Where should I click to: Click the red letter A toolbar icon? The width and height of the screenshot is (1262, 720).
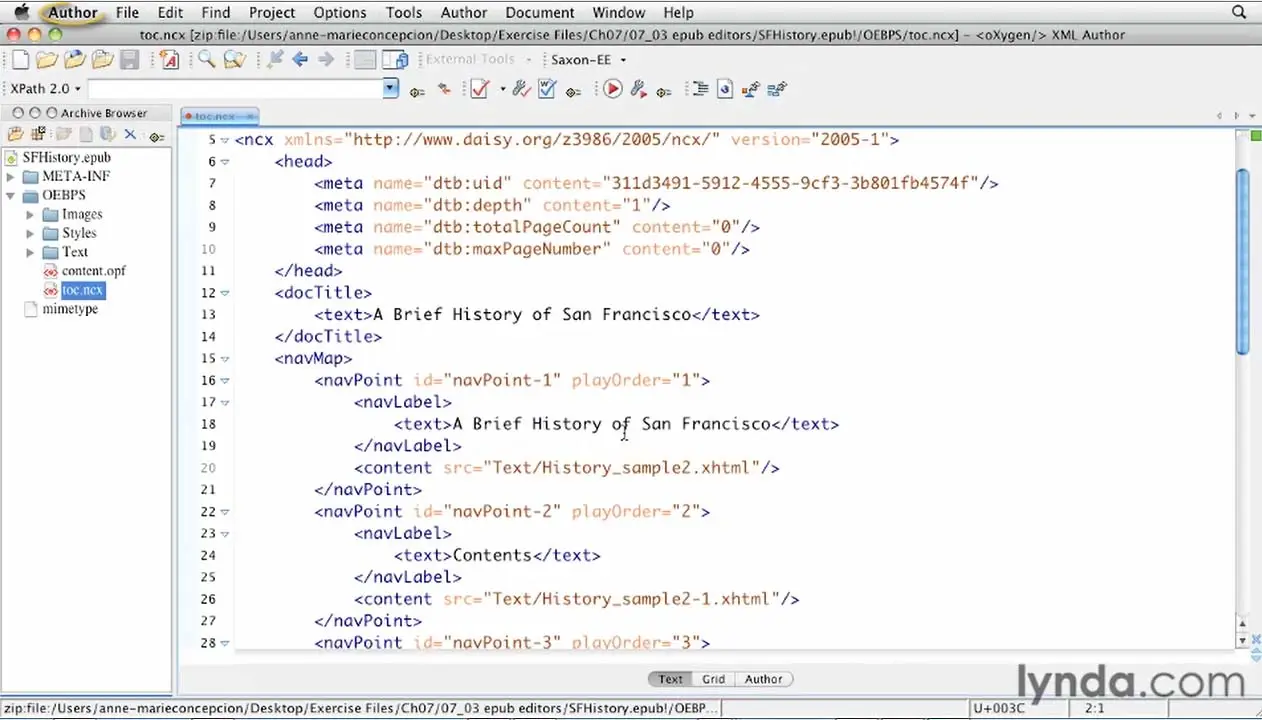pyautogui.click(x=169, y=60)
